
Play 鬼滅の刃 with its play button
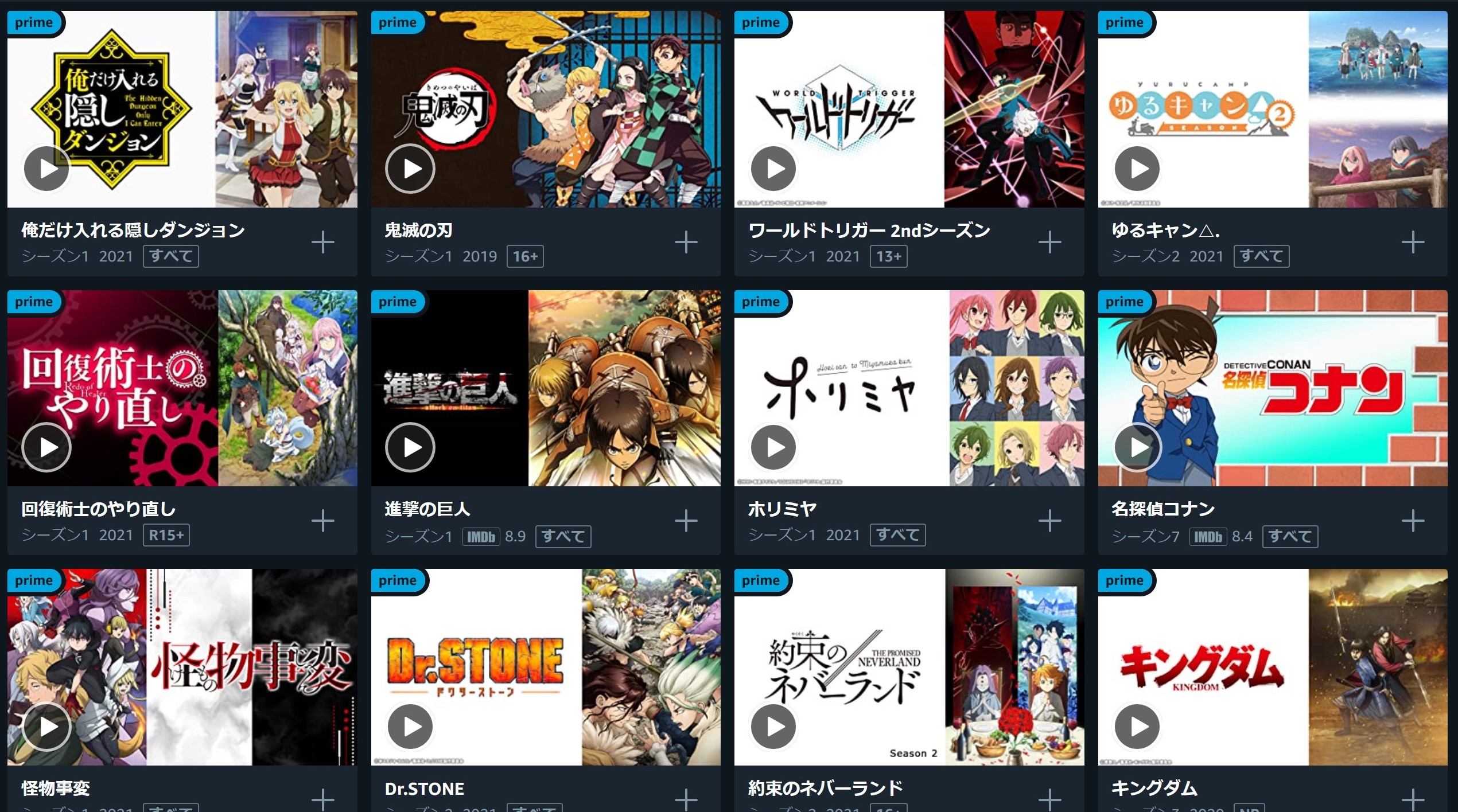click(410, 169)
